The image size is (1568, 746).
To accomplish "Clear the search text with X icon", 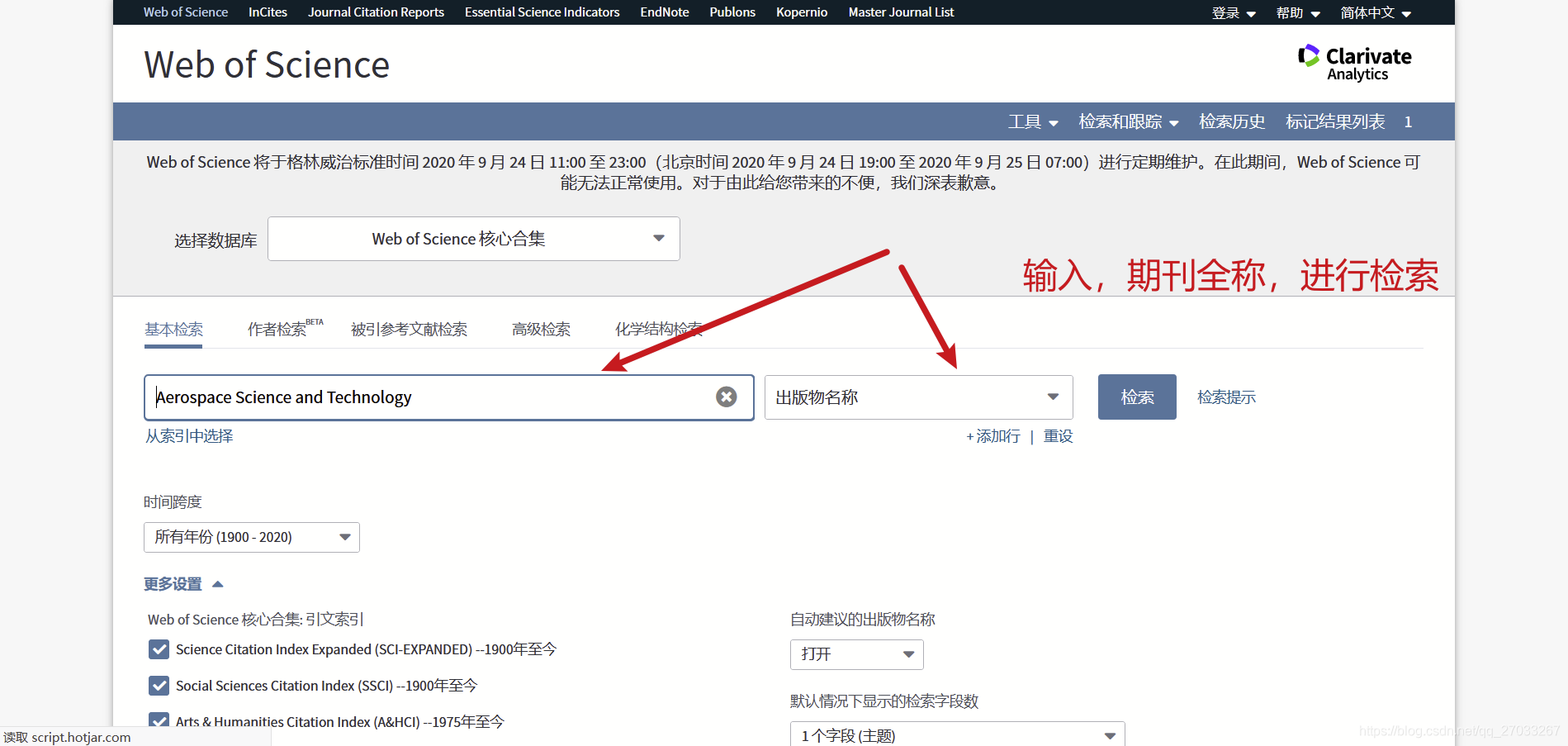I will (727, 397).
